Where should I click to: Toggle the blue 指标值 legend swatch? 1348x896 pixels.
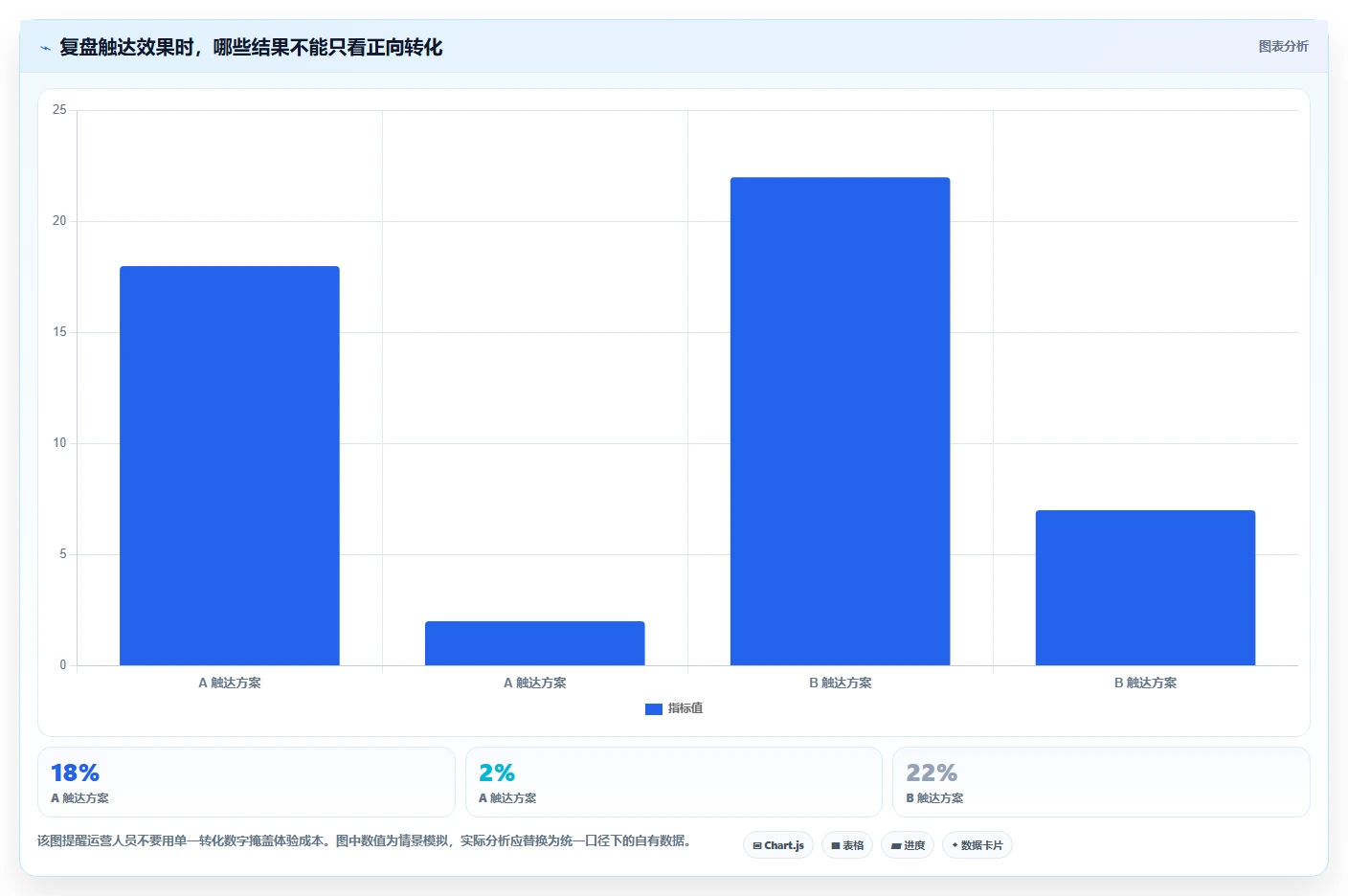654,709
